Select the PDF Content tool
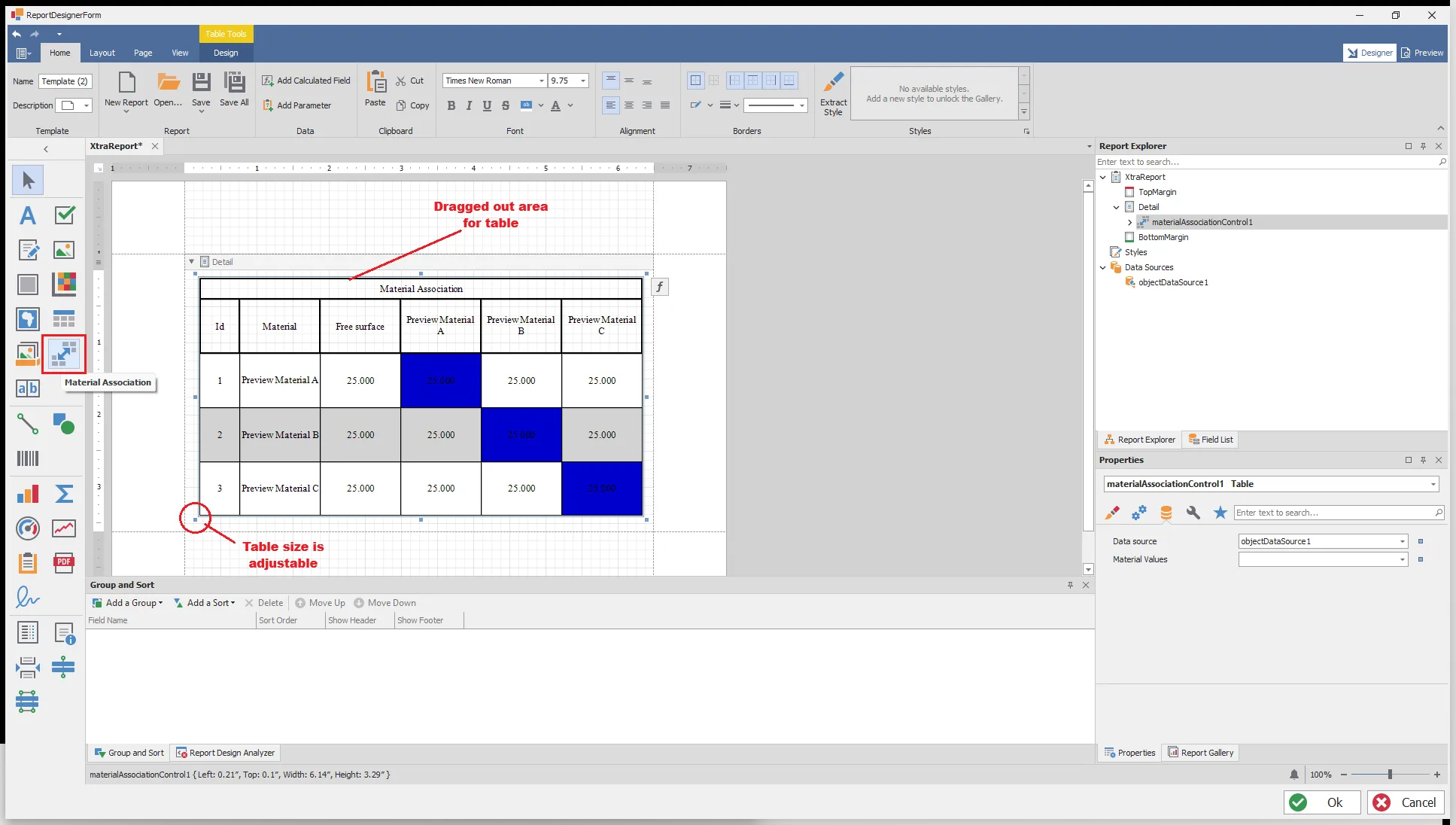Image resolution: width=1456 pixels, height=825 pixels. [x=64, y=562]
